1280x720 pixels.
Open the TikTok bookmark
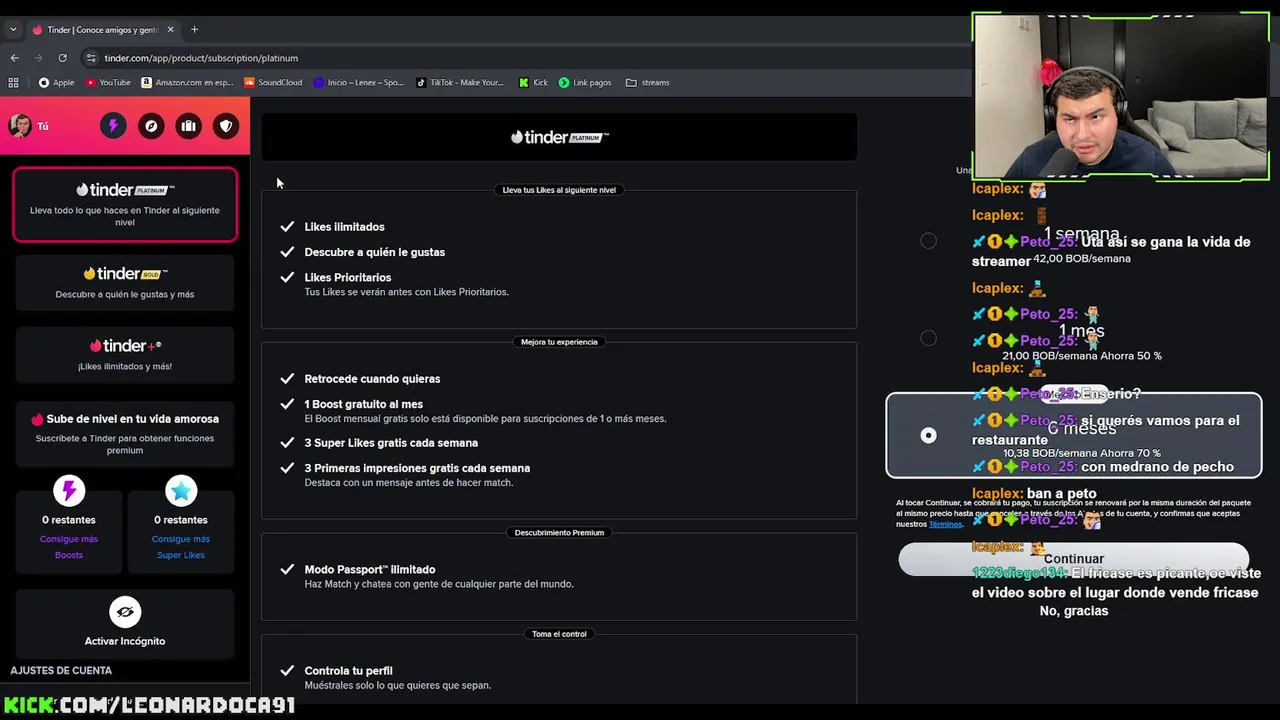coord(460,82)
